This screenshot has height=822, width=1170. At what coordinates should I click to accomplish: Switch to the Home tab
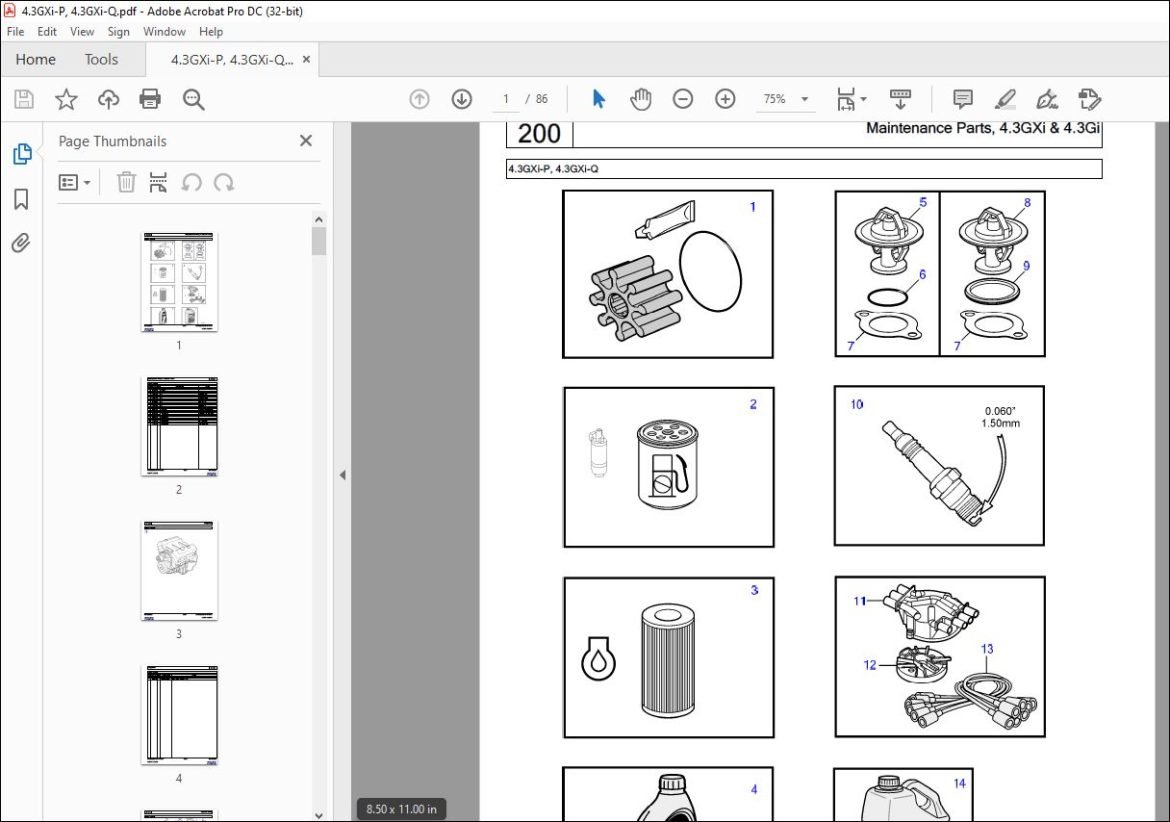click(x=36, y=60)
